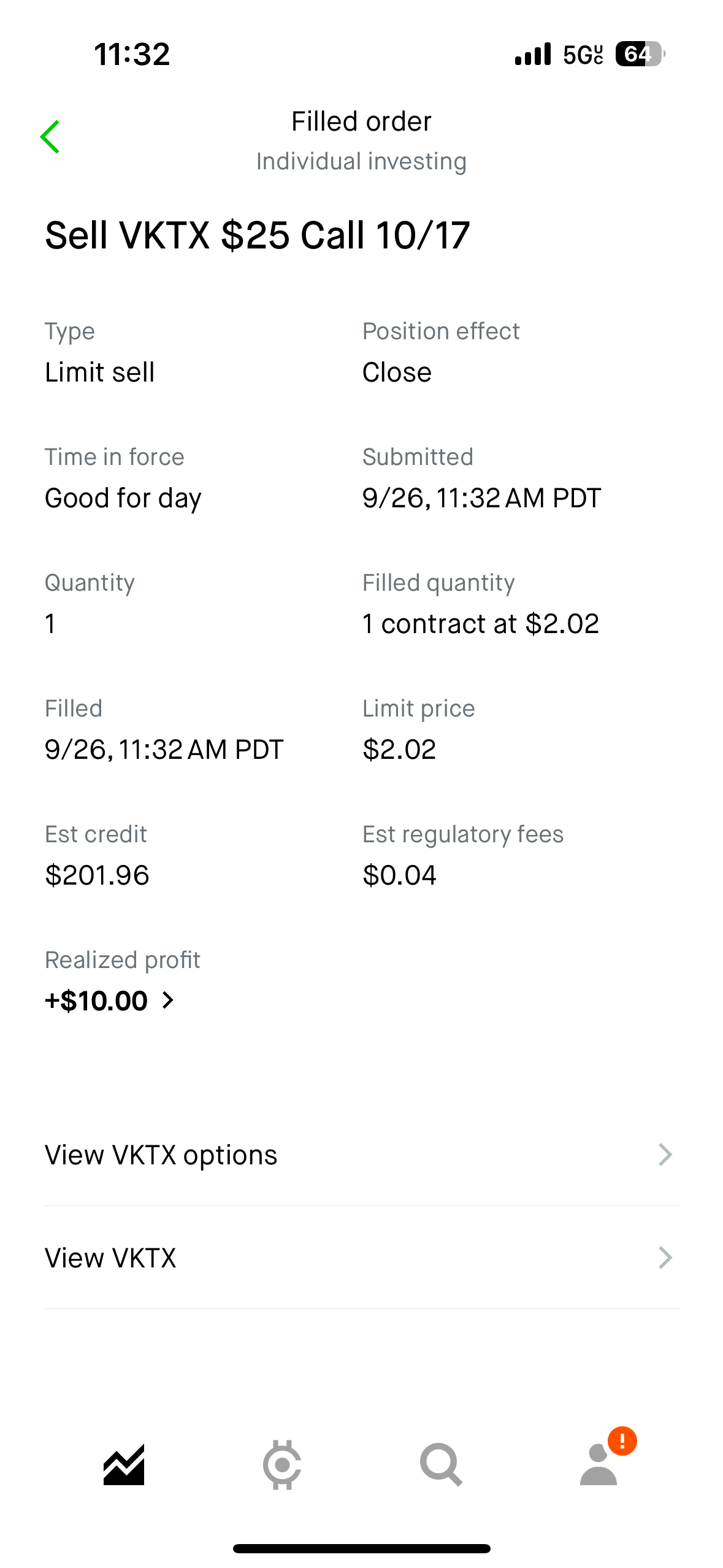Tap the $201.96 est credit value

coord(97,875)
